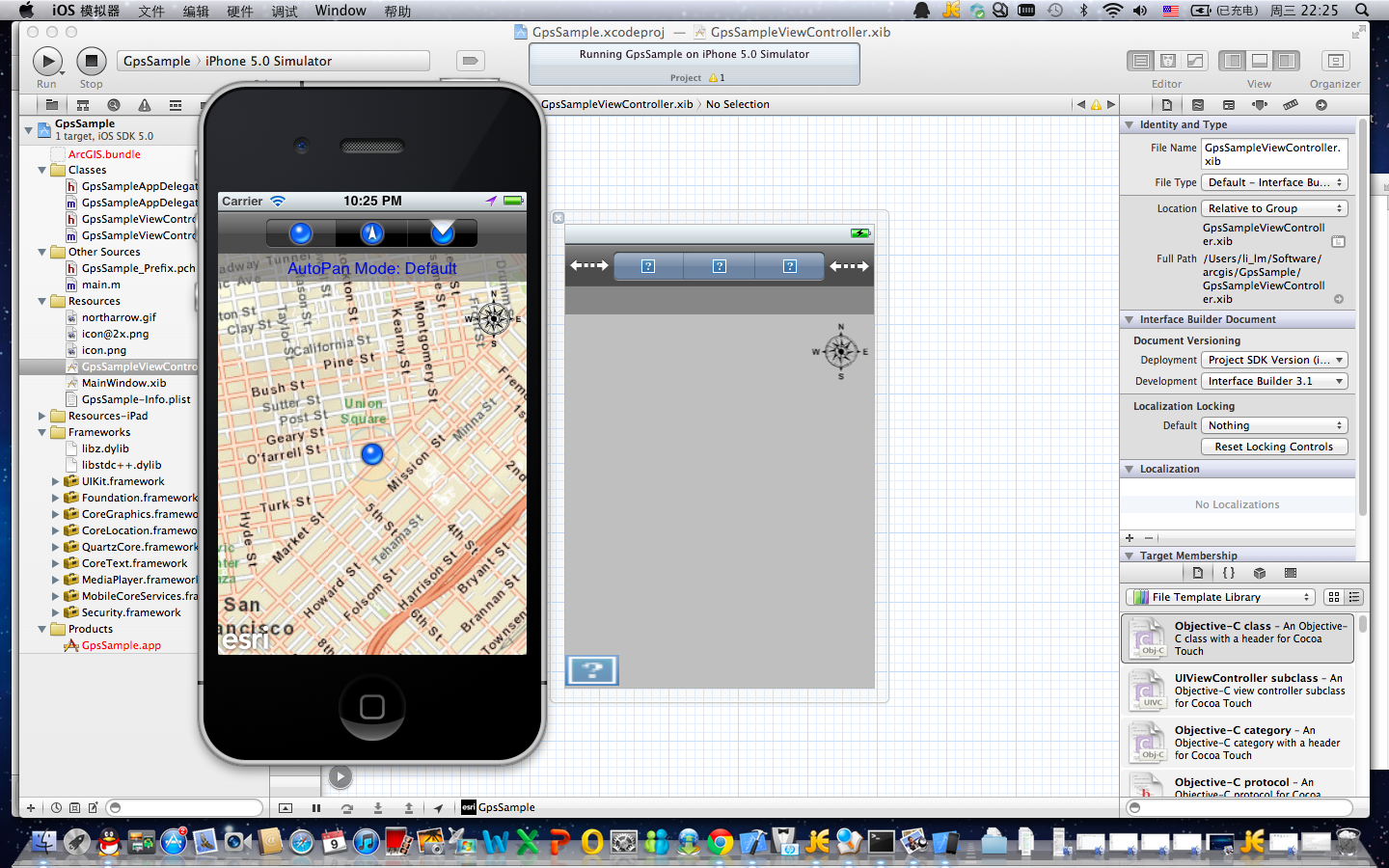Toggle the bottom debug area view
Screen dimensions: 1389x868
(1259, 61)
